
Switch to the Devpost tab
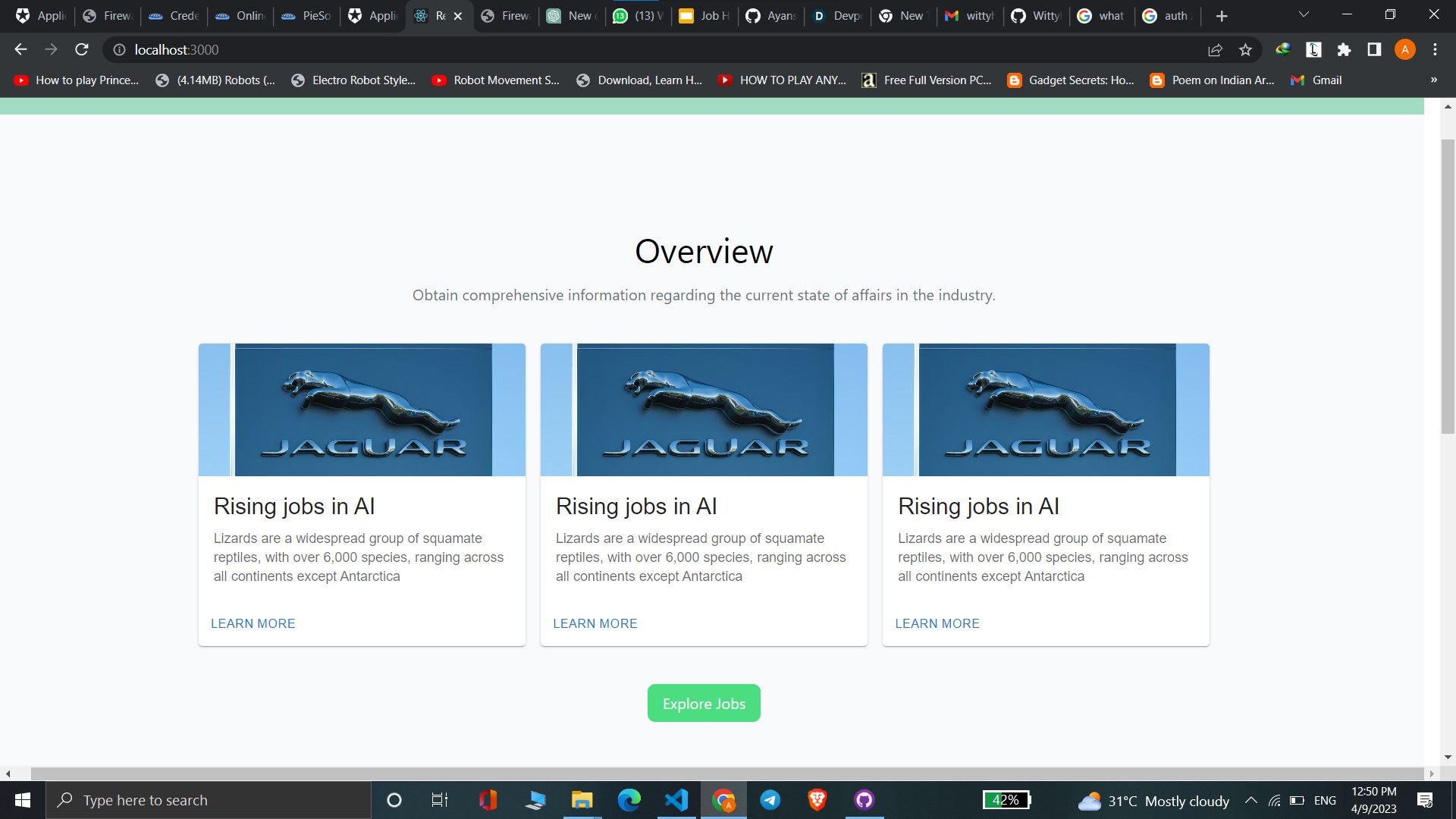point(838,16)
